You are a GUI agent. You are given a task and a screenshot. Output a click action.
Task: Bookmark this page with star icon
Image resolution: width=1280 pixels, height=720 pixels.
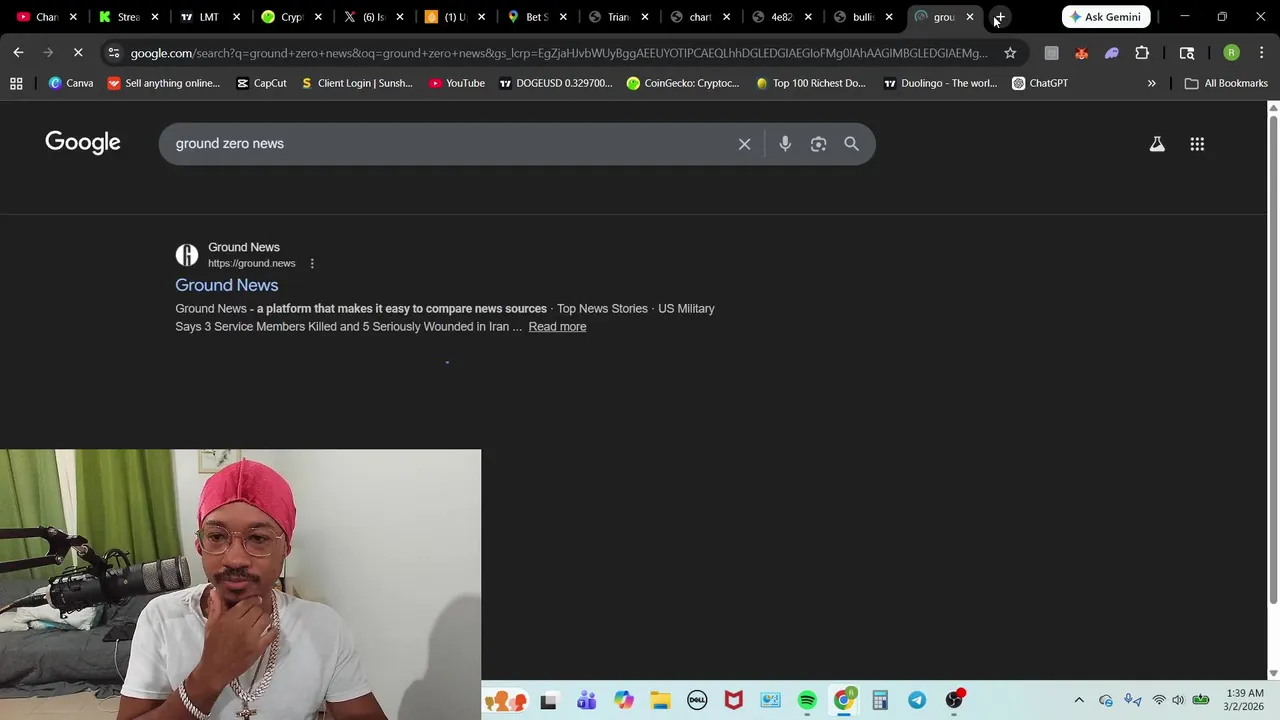(x=1010, y=53)
